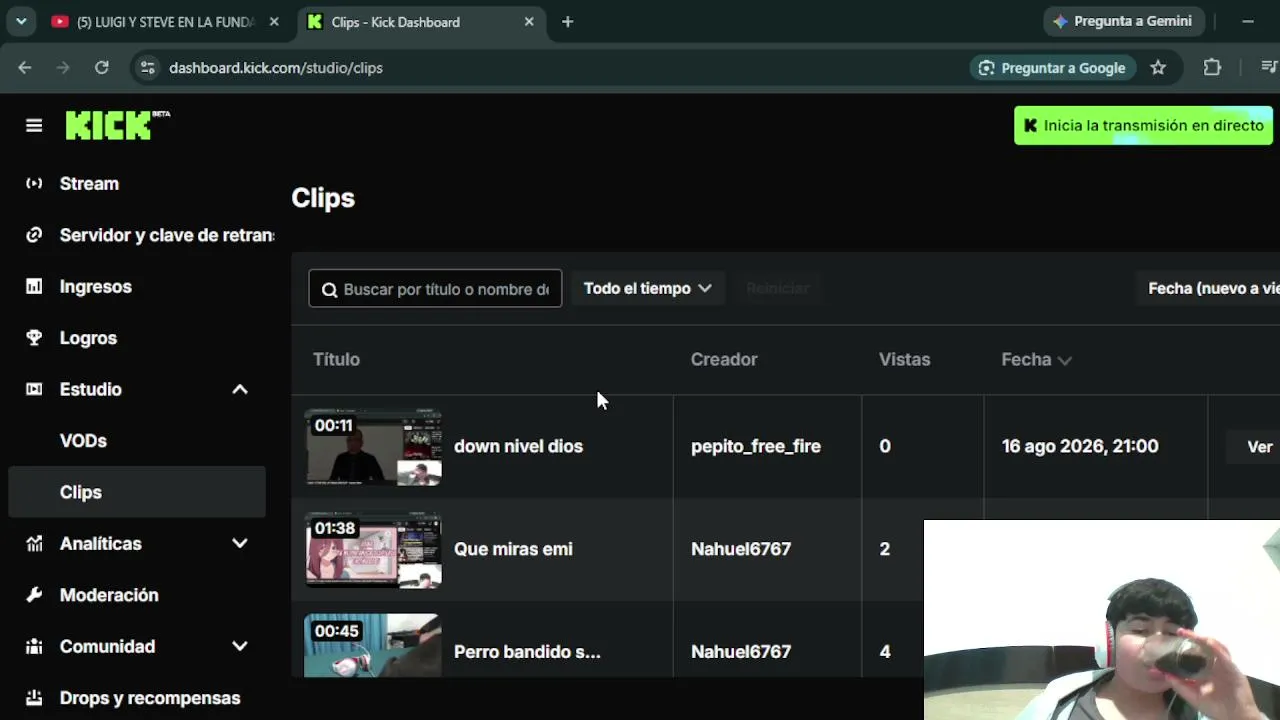Close the LUIGI Y STEVE YouTube tab
This screenshot has height=720, width=1280.
[x=274, y=21]
